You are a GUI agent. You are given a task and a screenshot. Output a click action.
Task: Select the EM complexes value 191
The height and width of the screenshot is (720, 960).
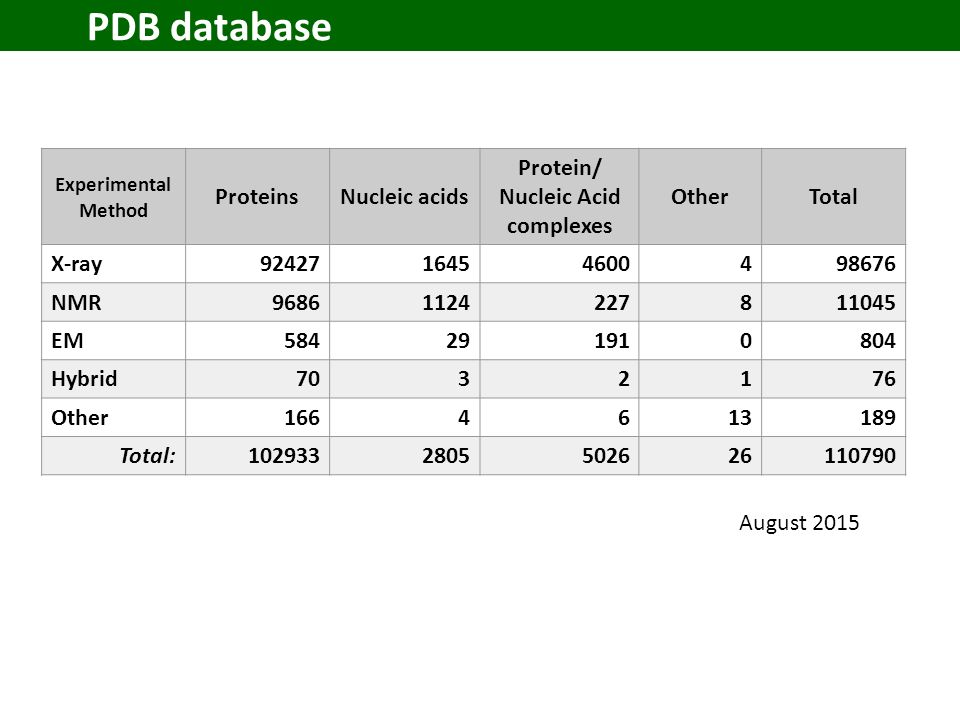tap(612, 340)
